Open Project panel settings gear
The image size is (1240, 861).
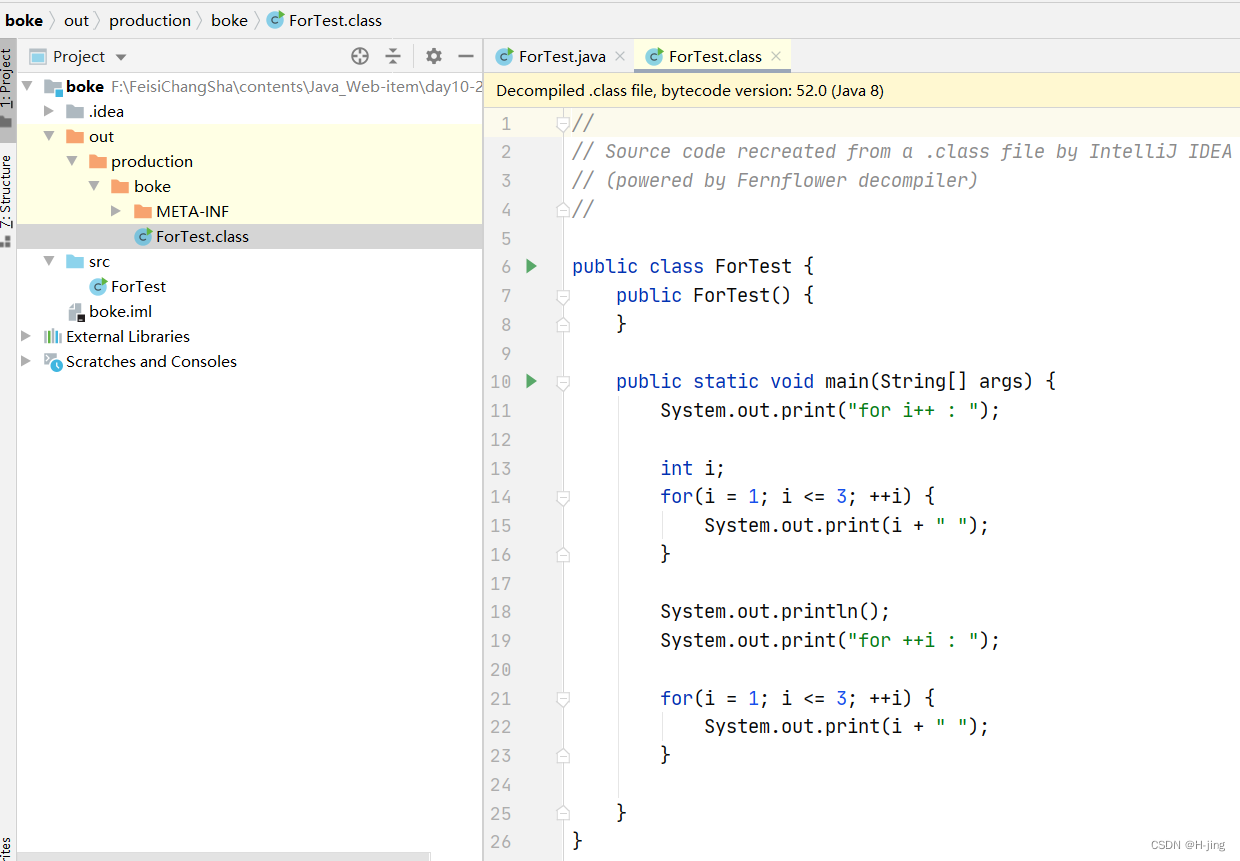click(x=433, y=56)
